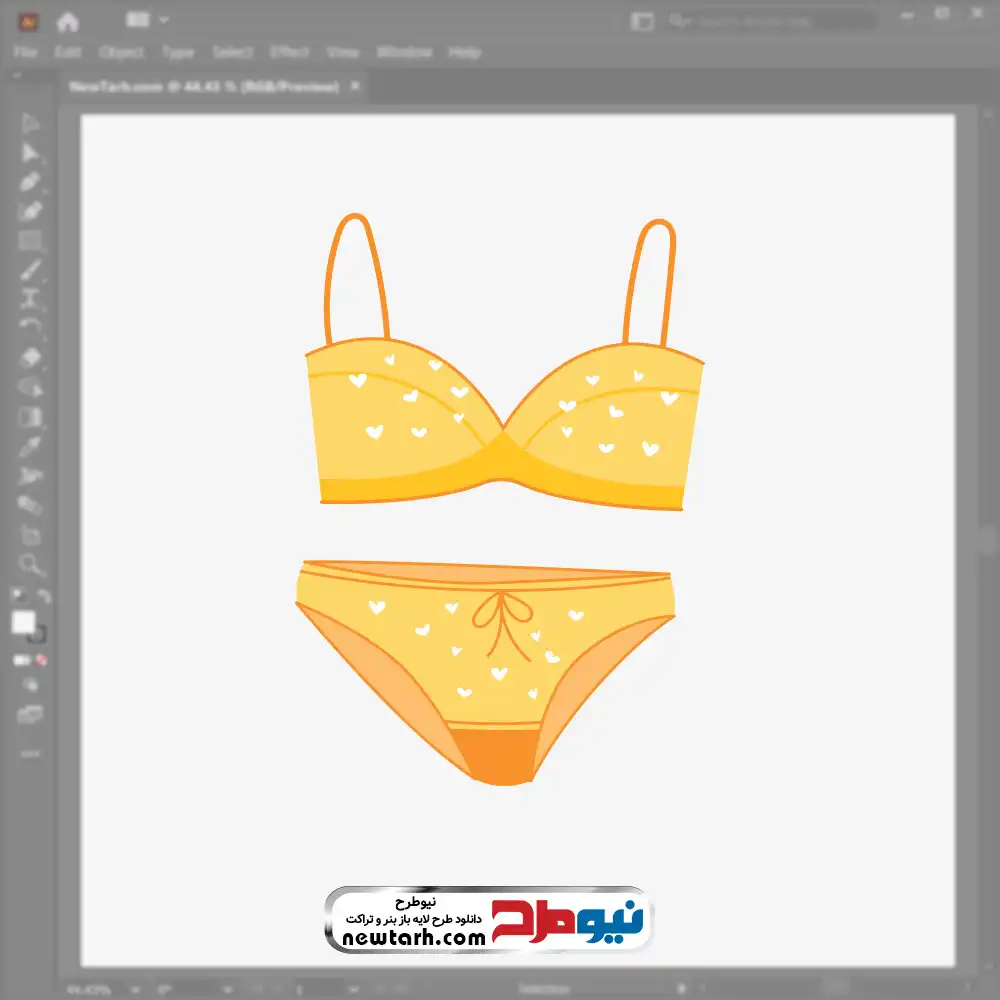Screen dimensions: 1000x1000
Task: Choose the Paintbrush tool
Action: tap(30, 270)
